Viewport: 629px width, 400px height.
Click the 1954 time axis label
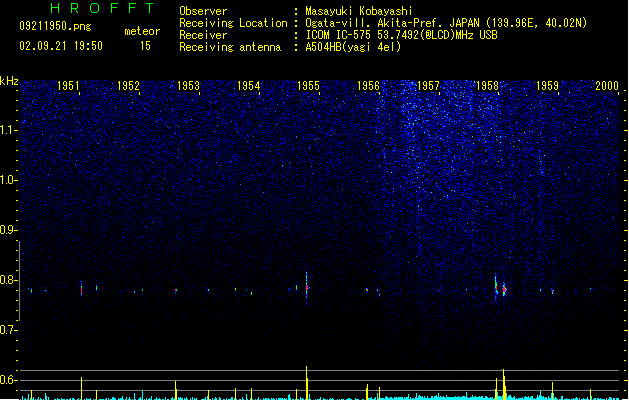coord(248,85)
